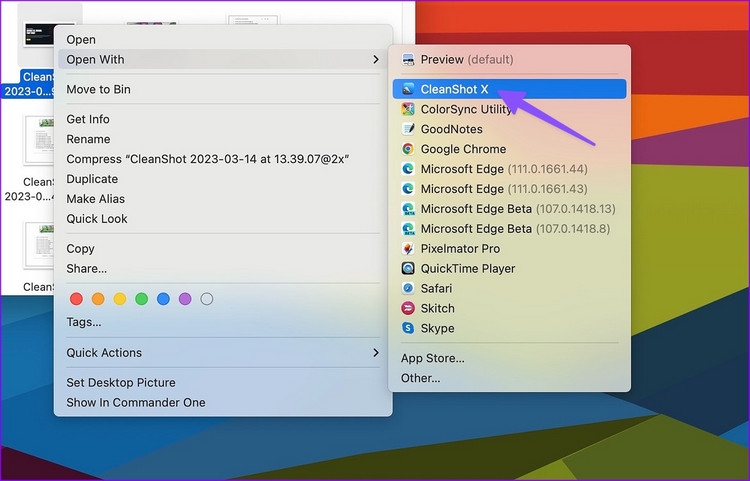The width and height of the screenshot is (750, 481).
Task: Choose the Skitch app icon
Action: [408, 308]
